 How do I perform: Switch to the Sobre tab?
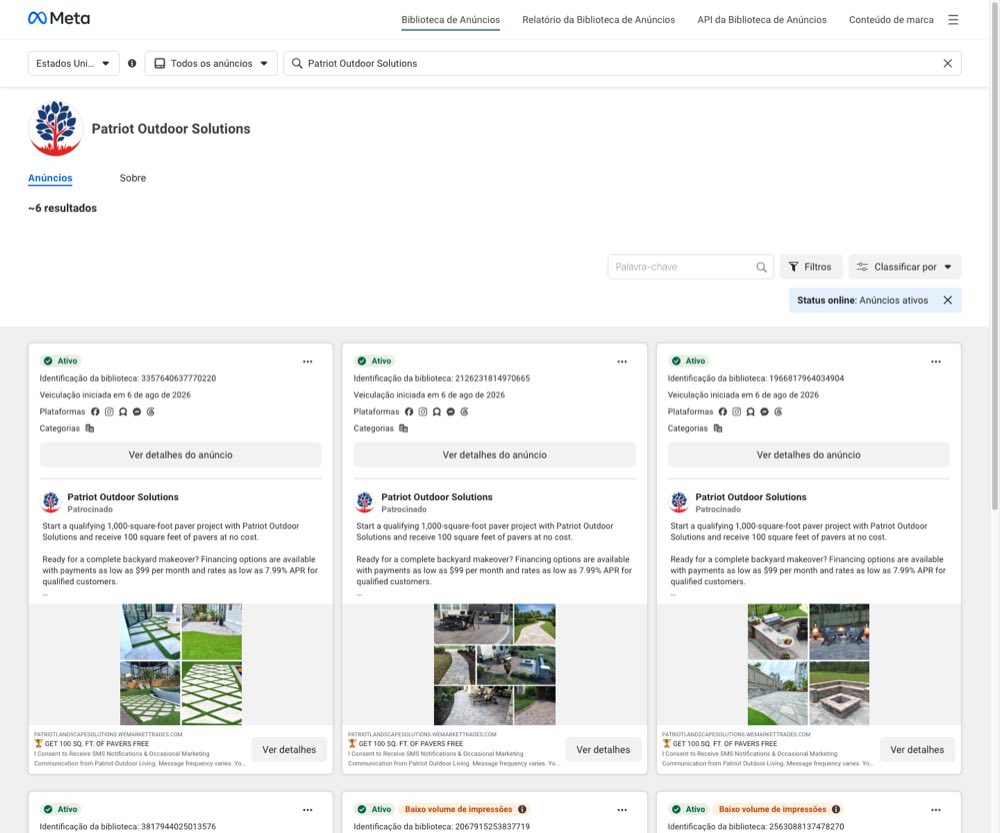point(133,178)
